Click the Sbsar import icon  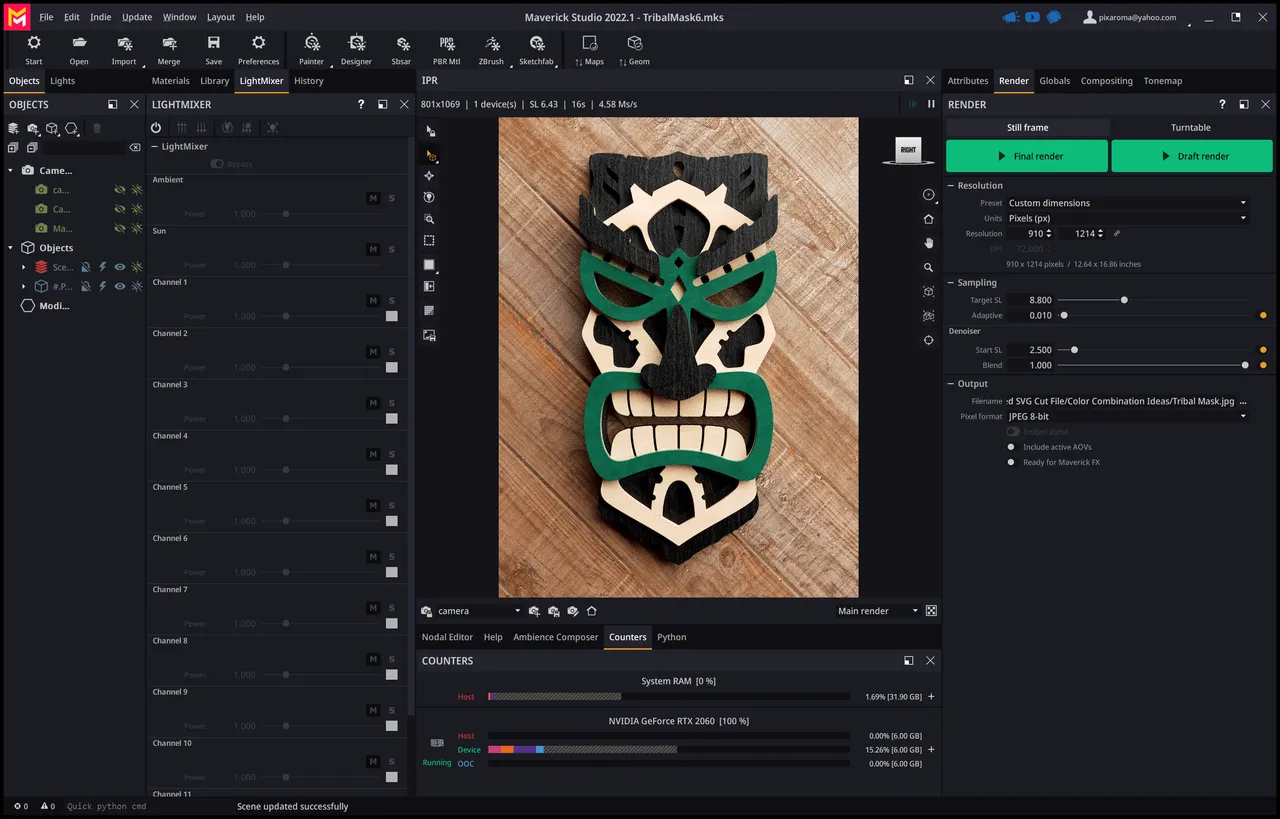[402, 49]
